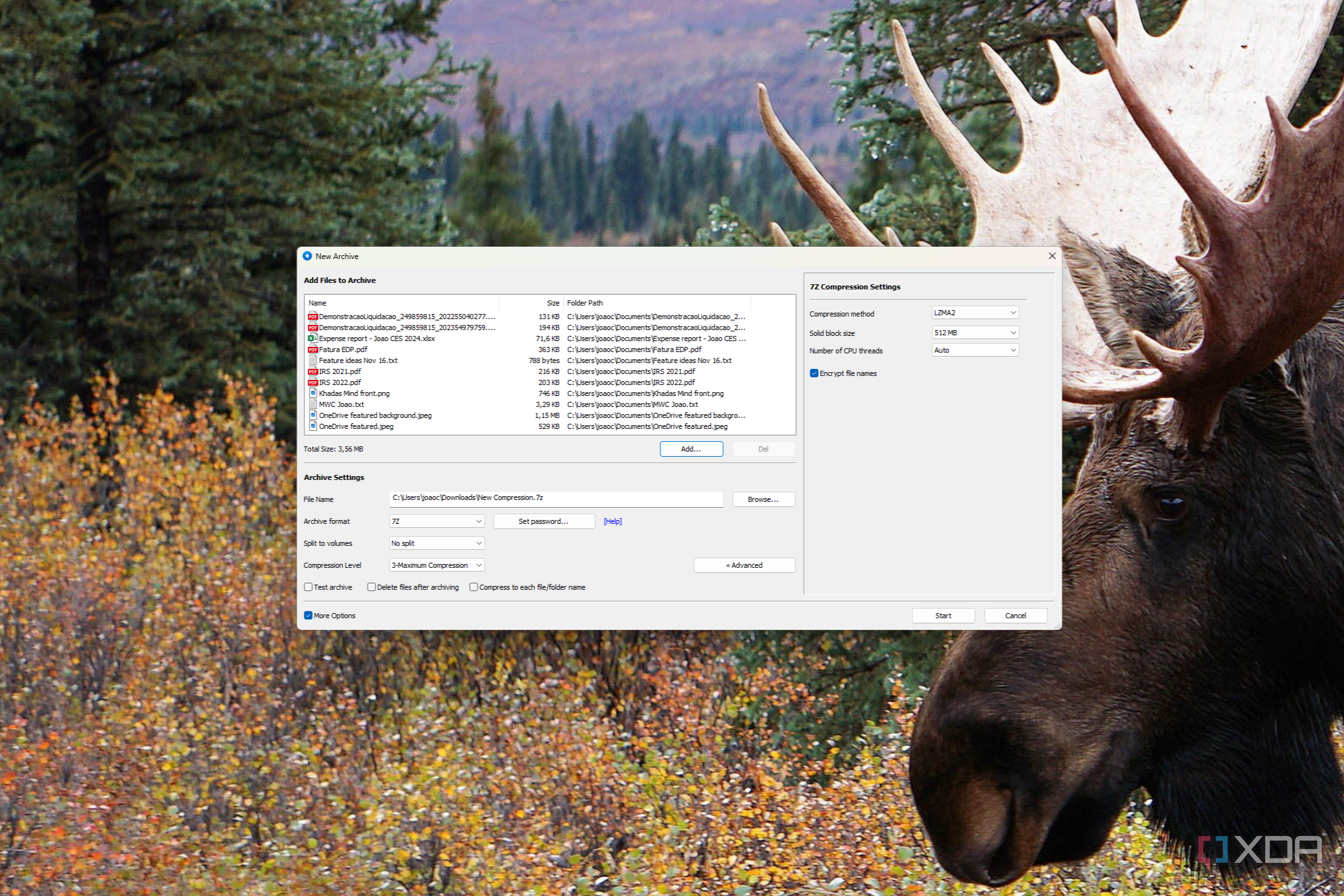Click the PDF icon of Fatura EDP.pdf

pos(313,349)
